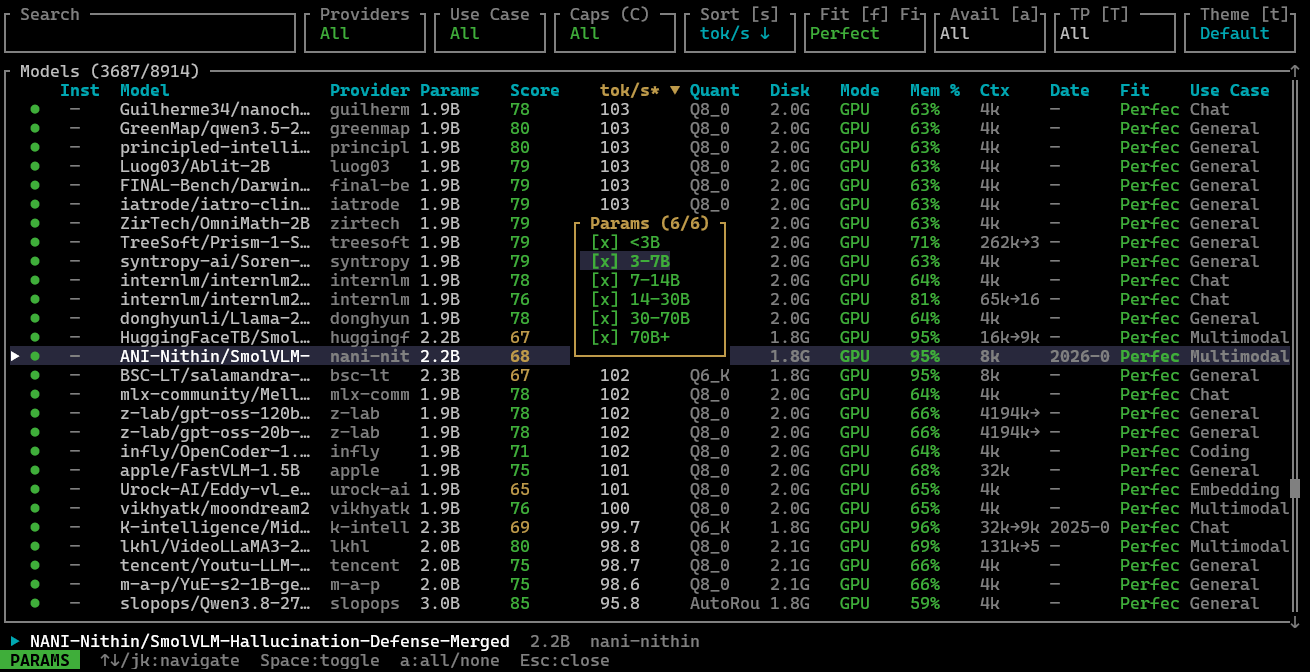This screenshot has width=1310, height=672.
Task: Toggle the 7-14B checkbox in Params popup
Action: click(605, 281)
